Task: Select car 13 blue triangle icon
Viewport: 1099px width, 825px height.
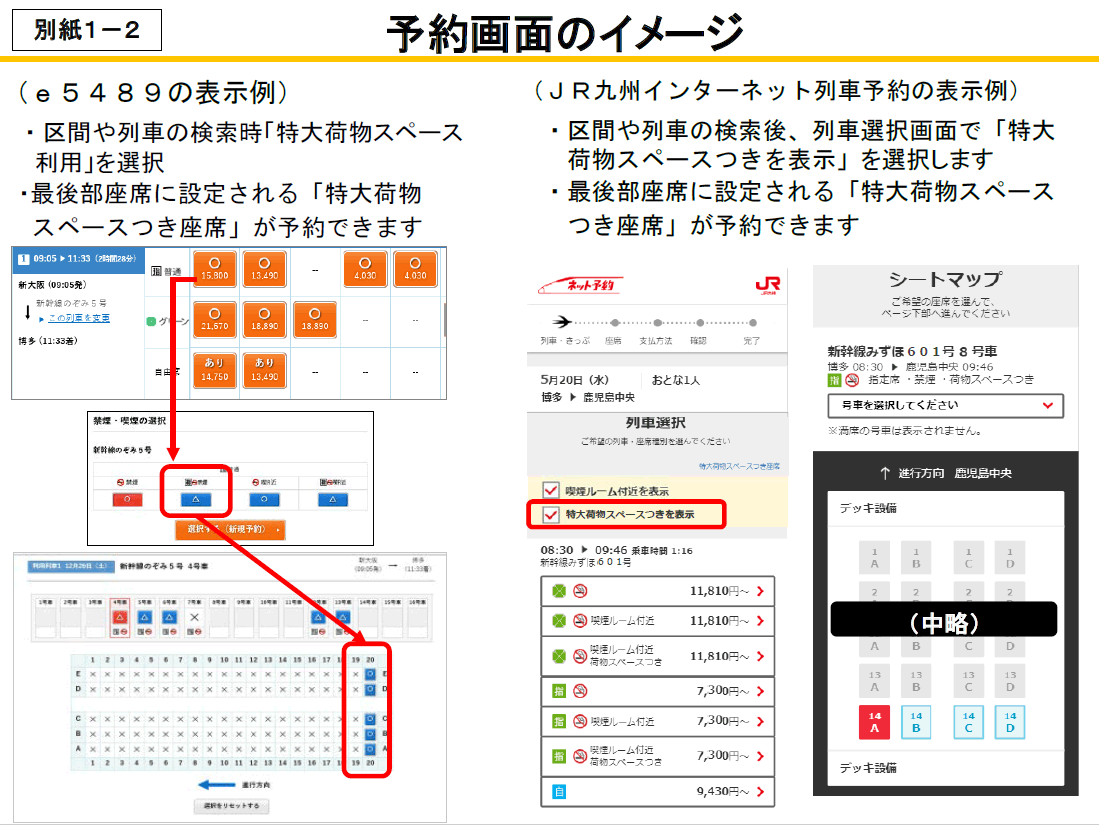Action: point(343,617)
